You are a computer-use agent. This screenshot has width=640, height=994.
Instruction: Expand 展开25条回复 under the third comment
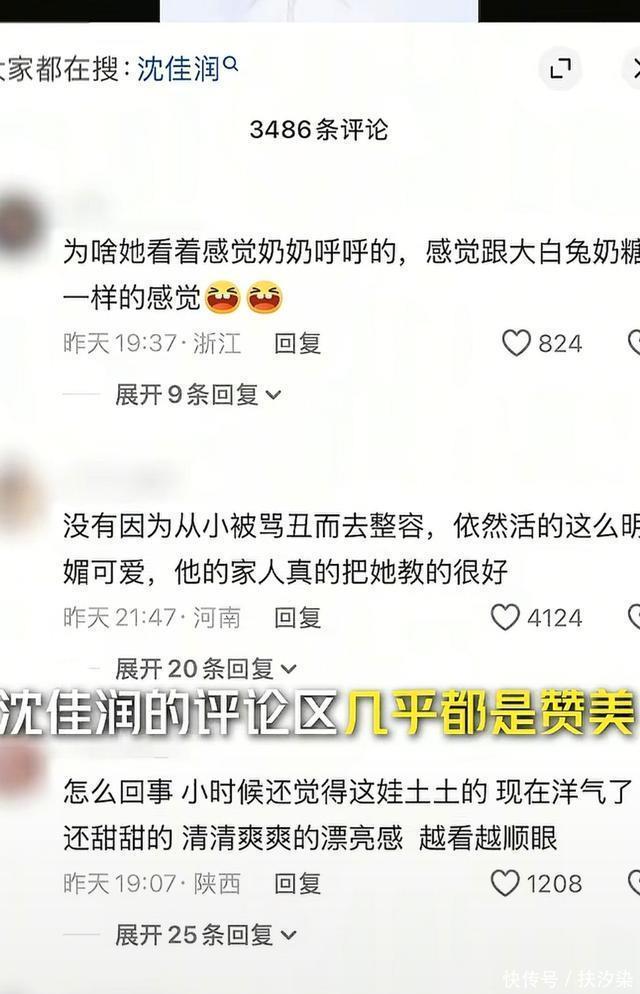tap(206, 935)
